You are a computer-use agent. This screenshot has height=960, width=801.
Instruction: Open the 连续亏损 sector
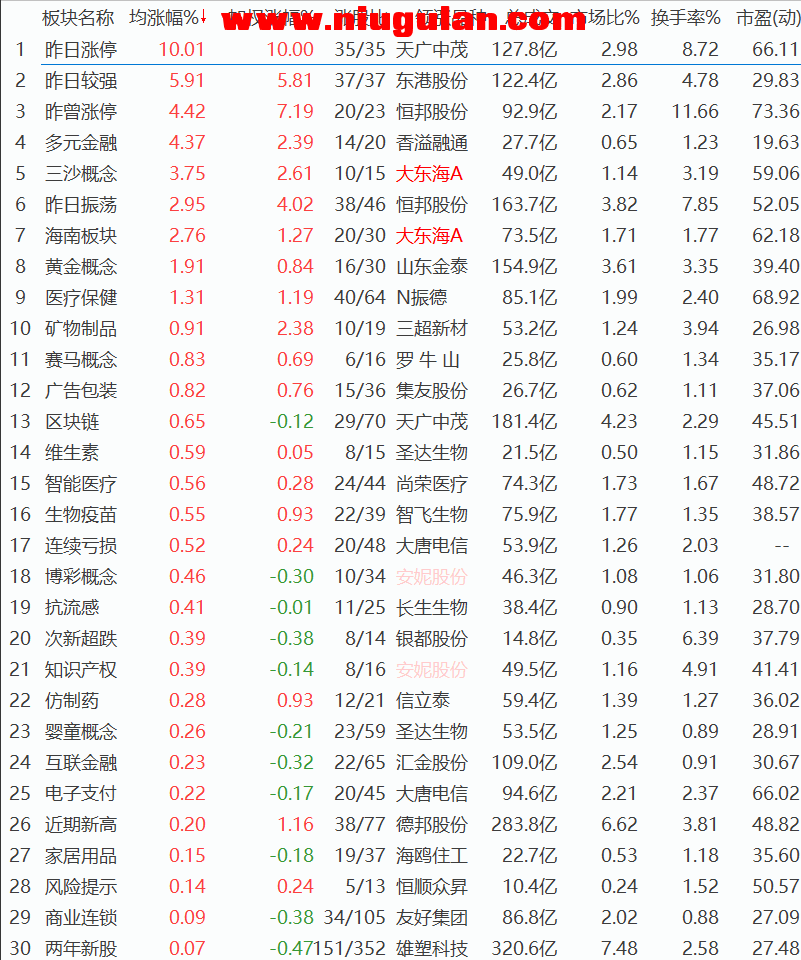(81, 546)
